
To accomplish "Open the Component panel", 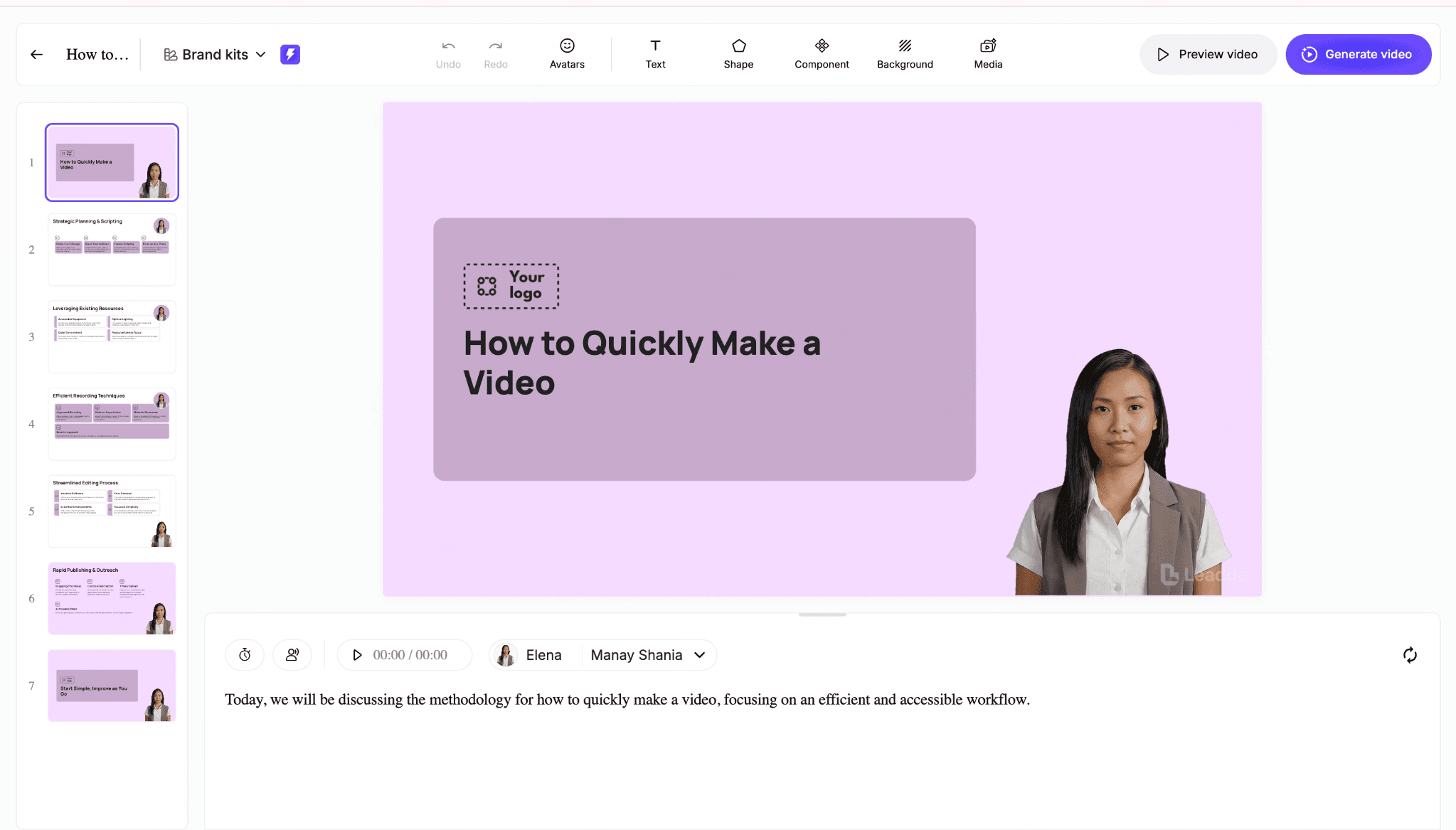I will [821, 53].
